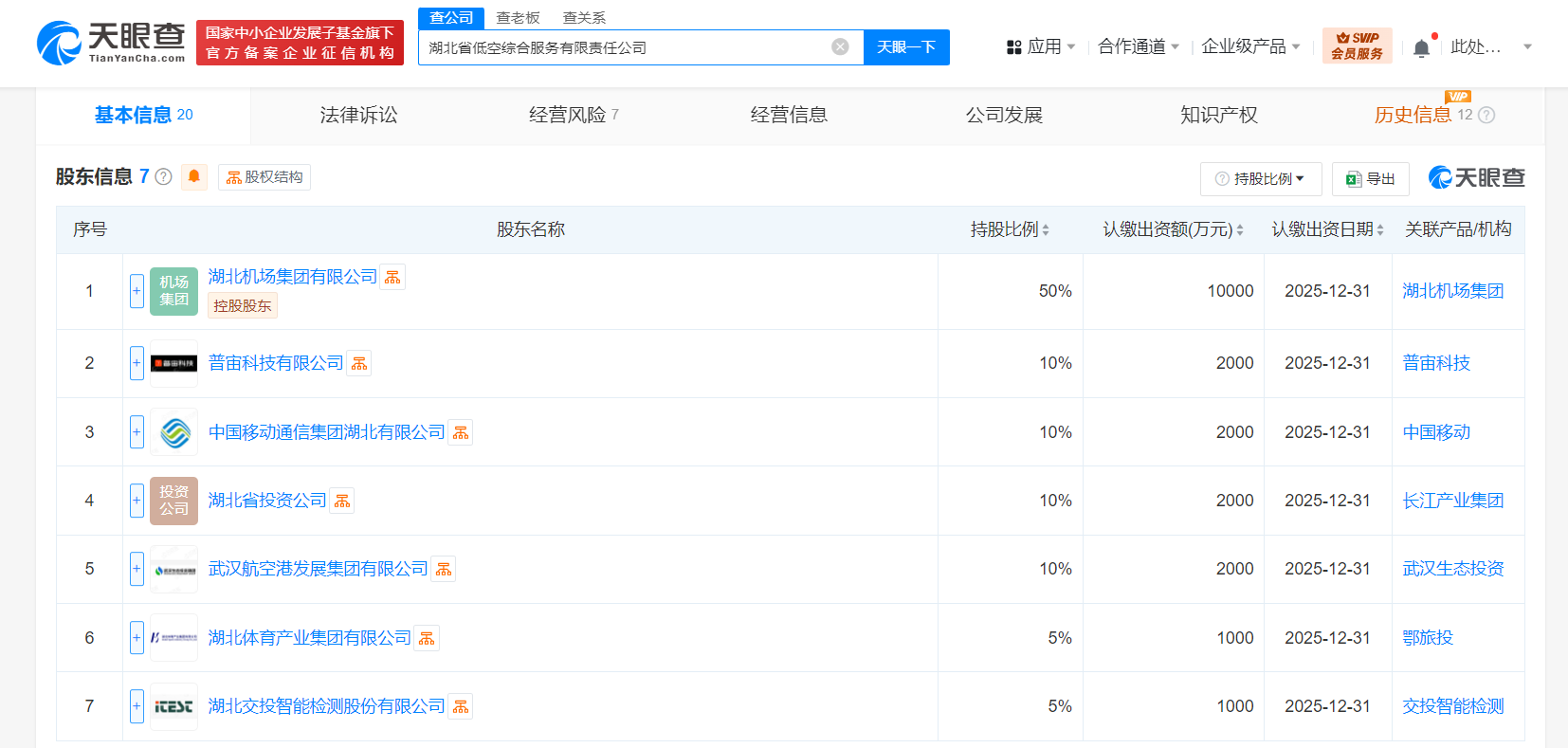Click the orange monitoring bell beside 股东信息
The width and height of the screenshot is (1568, 748).
point(194,176)
